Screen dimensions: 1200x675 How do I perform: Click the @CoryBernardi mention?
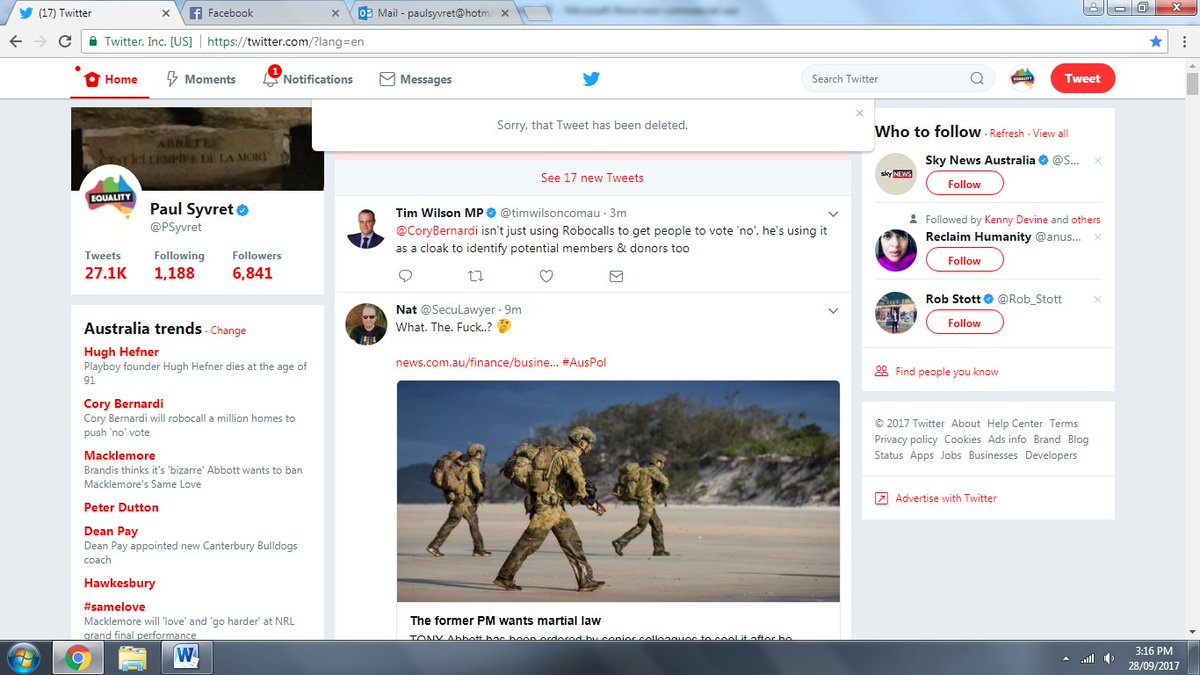(436, 231)
